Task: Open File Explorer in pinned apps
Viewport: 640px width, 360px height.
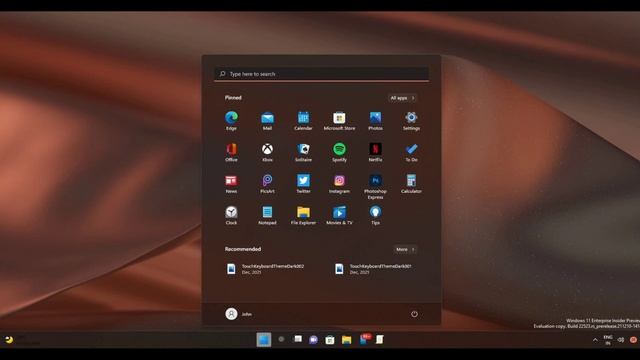Action: coord(303,215)
